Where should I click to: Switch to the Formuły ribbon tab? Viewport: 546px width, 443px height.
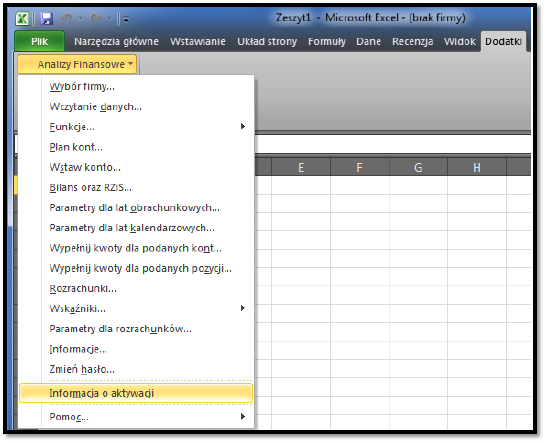(327, 42)
